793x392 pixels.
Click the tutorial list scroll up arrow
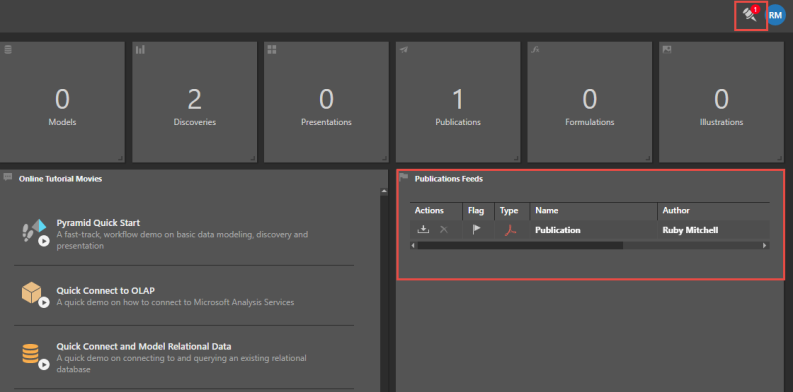pos(384,192)
